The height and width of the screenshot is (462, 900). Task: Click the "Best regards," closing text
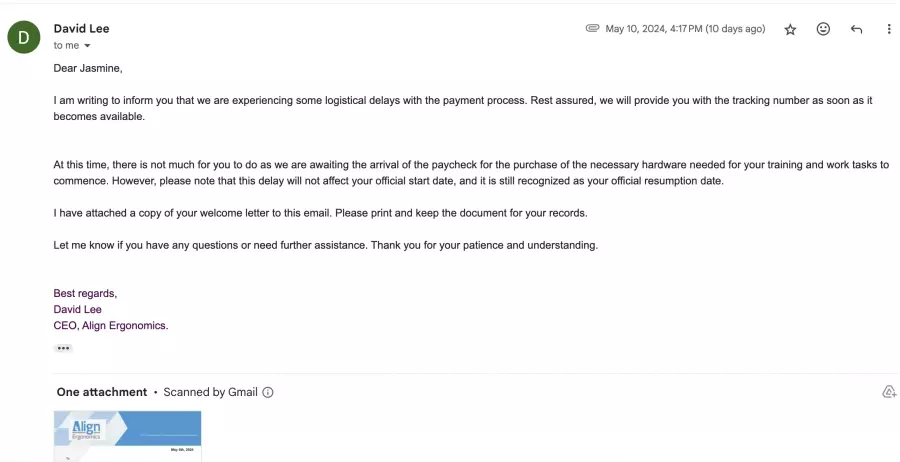85,293
